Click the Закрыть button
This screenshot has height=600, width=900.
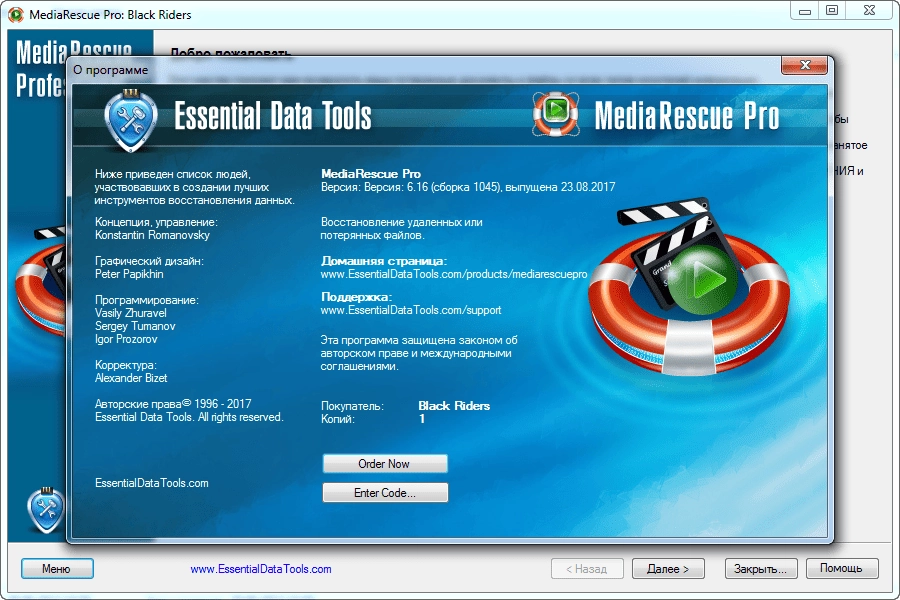pyautogui.click(x=761, y=568)
